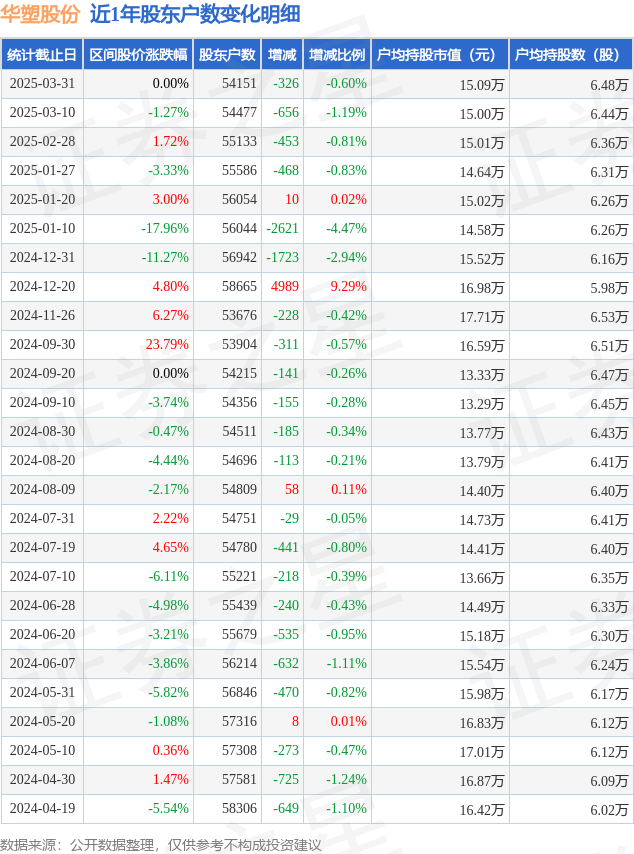Click the 9.29% change ratio cell
The height and width of the screenshot is (854, 634).
coord(349,286)
